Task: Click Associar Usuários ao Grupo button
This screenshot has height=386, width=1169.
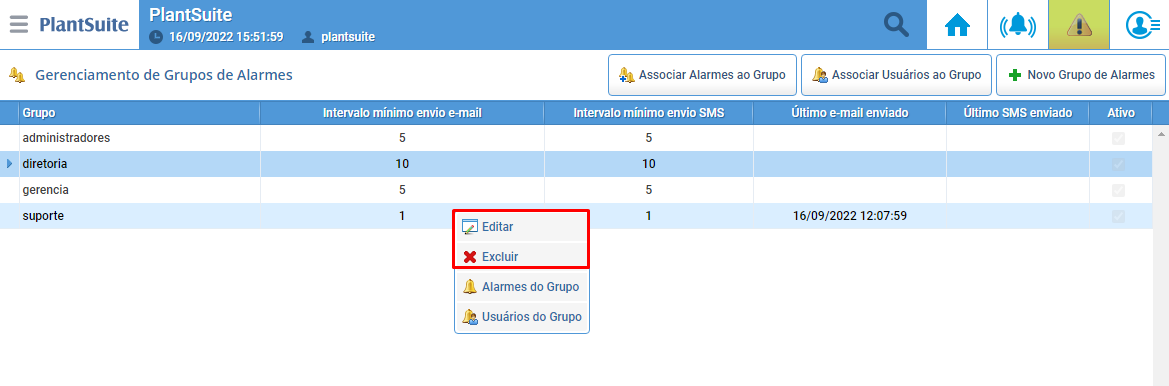Action: tap(896, 75)
